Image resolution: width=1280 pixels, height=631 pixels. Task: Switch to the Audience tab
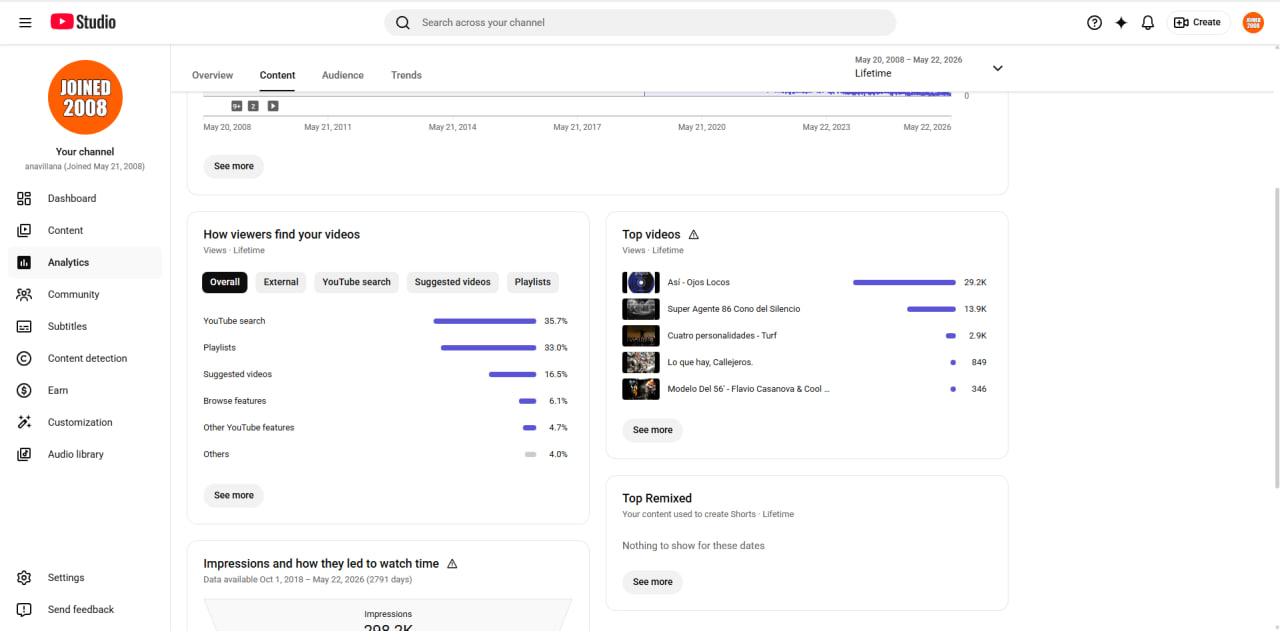pos(343,75)
